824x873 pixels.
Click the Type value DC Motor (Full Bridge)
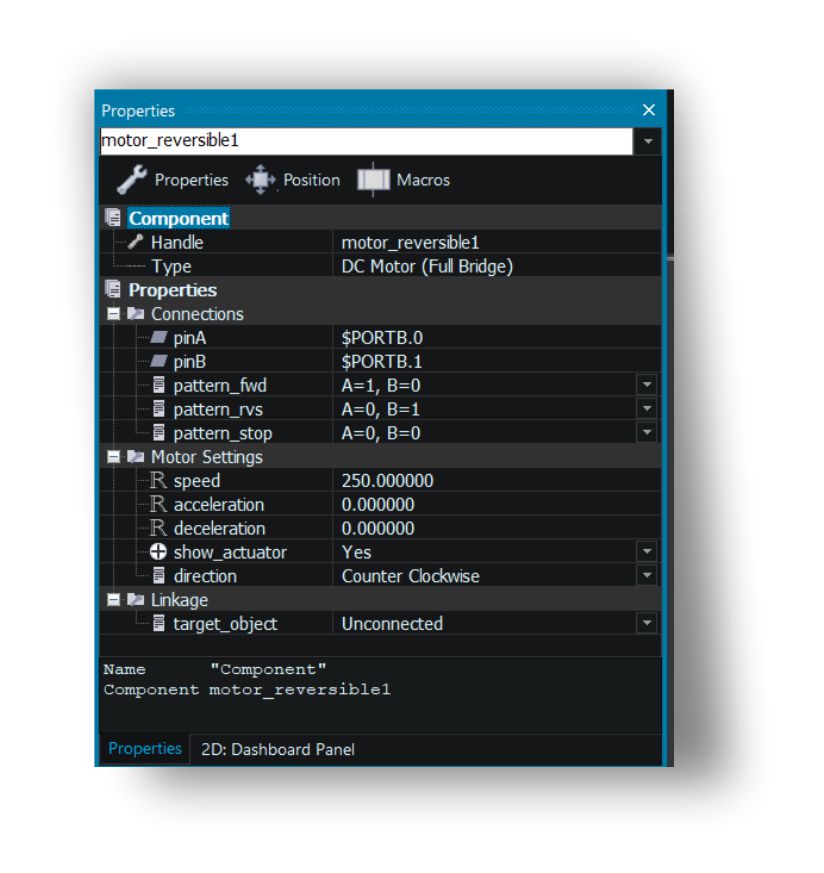[427, 267]
